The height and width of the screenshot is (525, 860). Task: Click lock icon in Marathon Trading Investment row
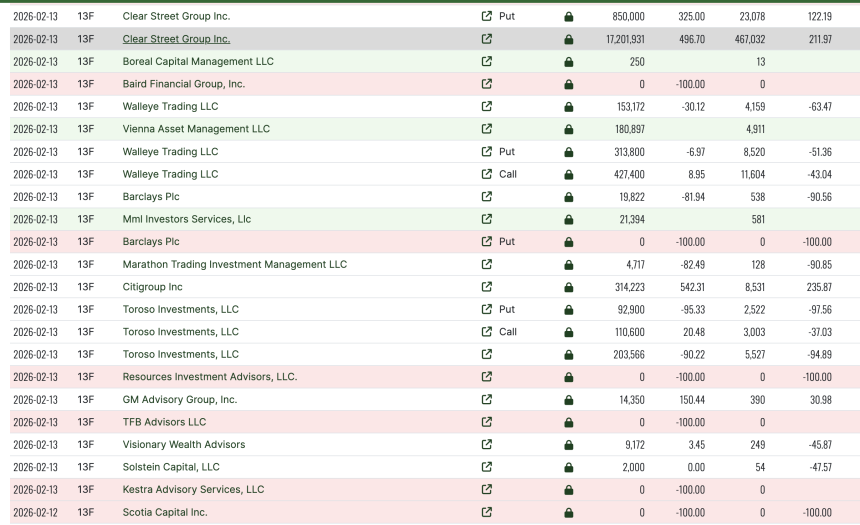point(569,265)
